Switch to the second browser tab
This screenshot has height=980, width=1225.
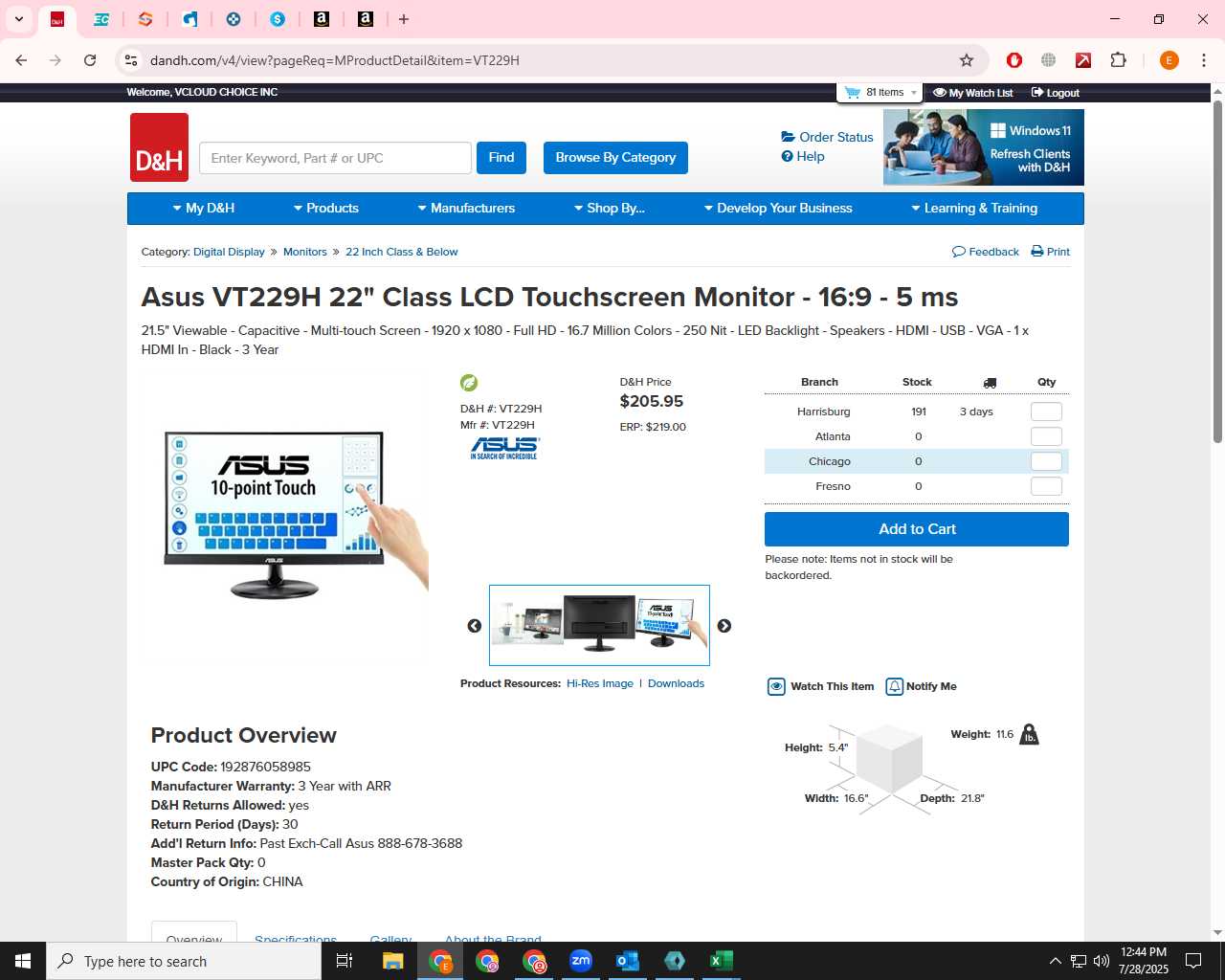[x=100, y=19]
